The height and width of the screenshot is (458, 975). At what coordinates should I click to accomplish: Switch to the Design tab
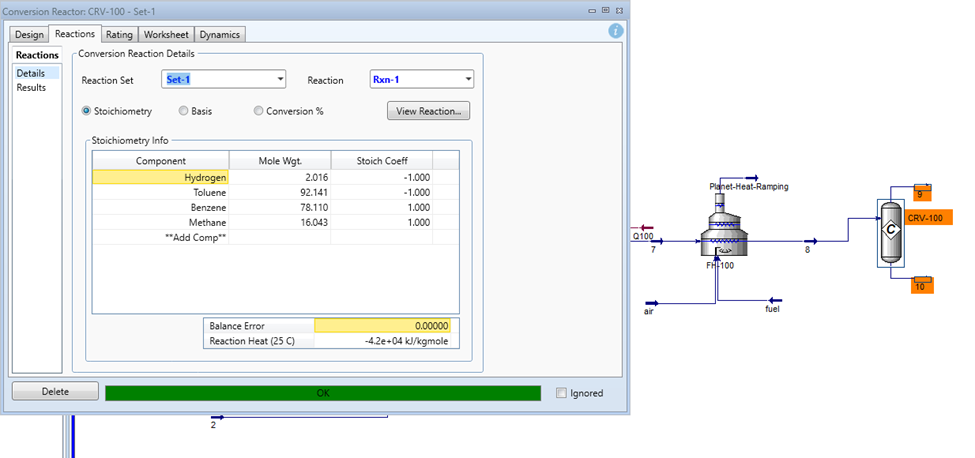click(29, 35)
